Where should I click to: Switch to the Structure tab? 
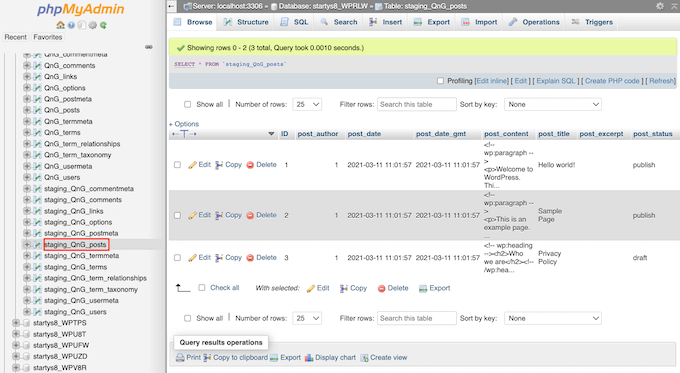coord(246,22)
